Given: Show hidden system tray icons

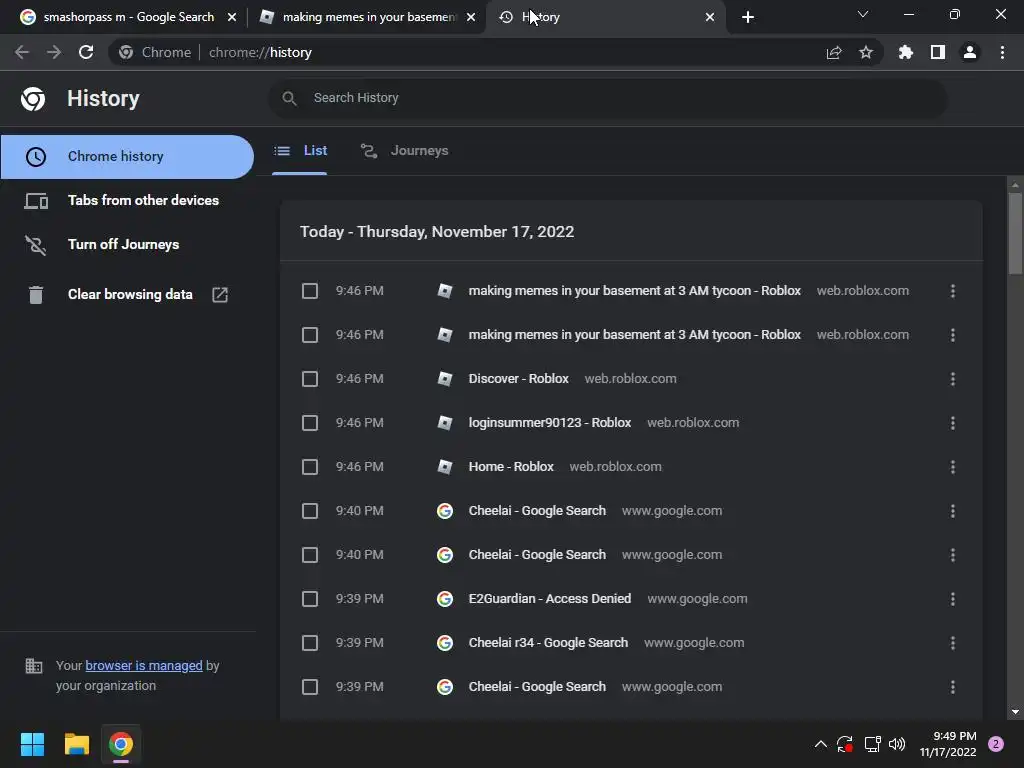Looking at the screenshot, I should (x=821, y=744).
